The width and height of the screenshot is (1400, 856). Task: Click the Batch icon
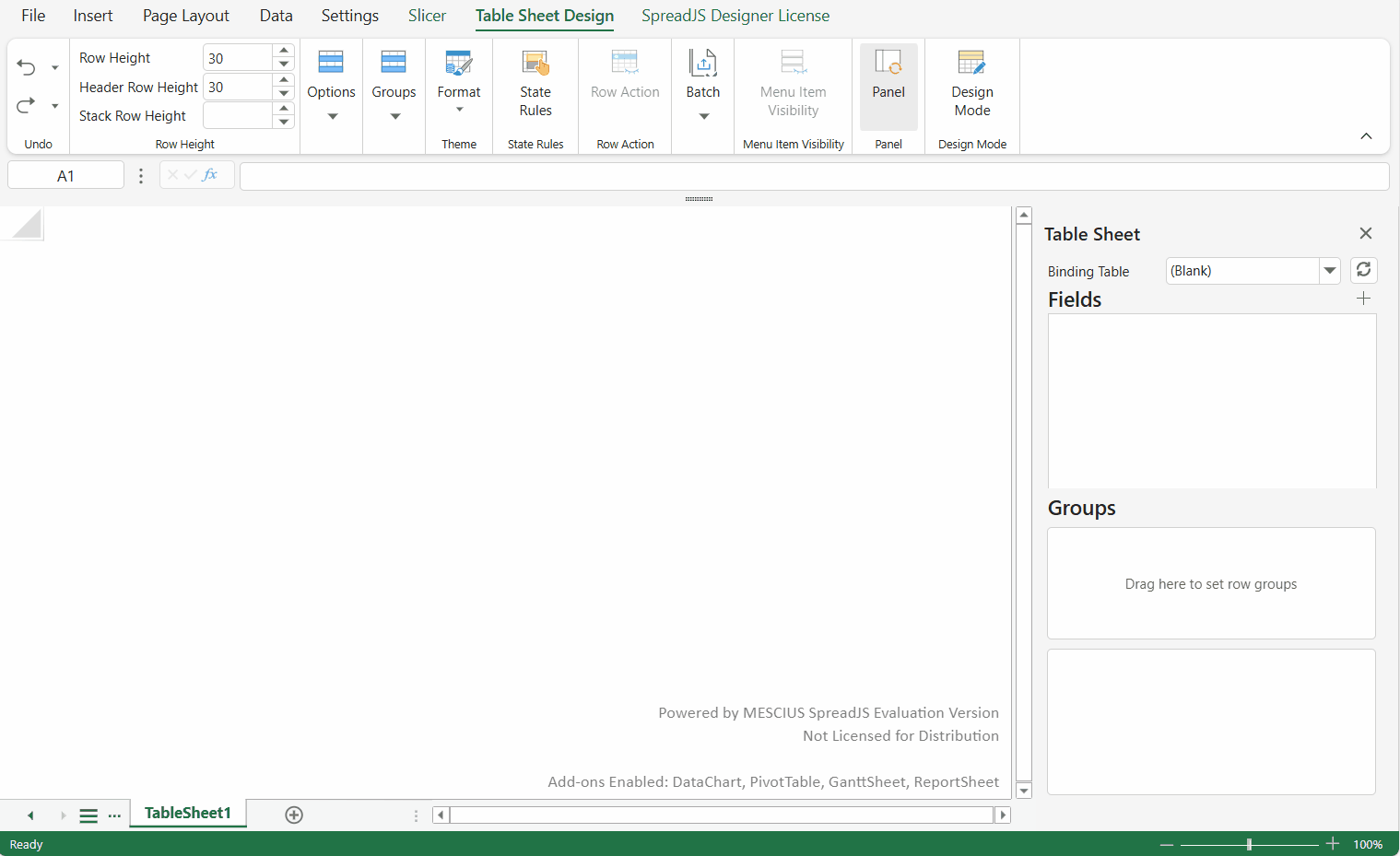(x=703, y=63)
